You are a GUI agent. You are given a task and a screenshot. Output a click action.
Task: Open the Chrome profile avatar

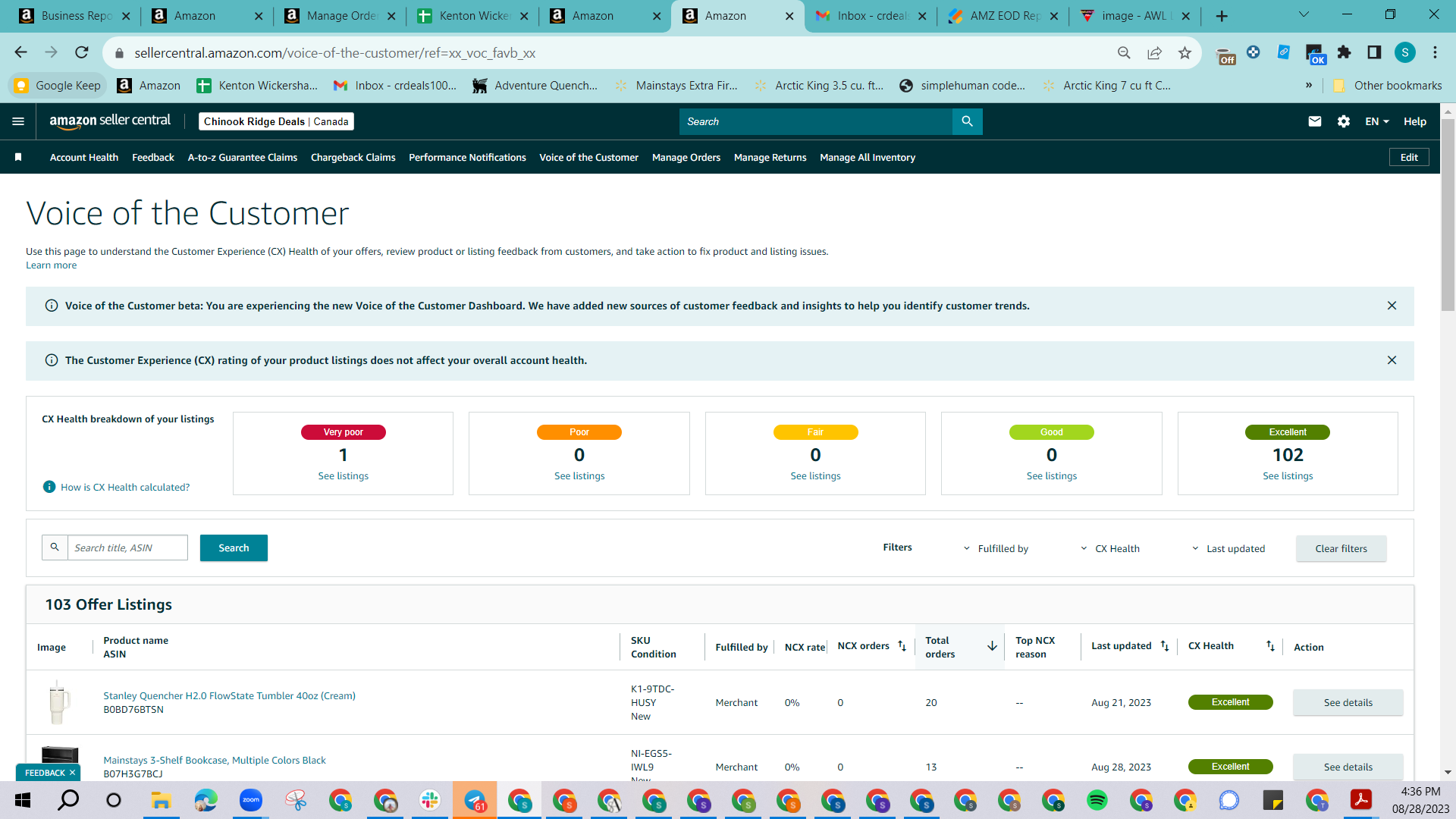coord(1405,52)
